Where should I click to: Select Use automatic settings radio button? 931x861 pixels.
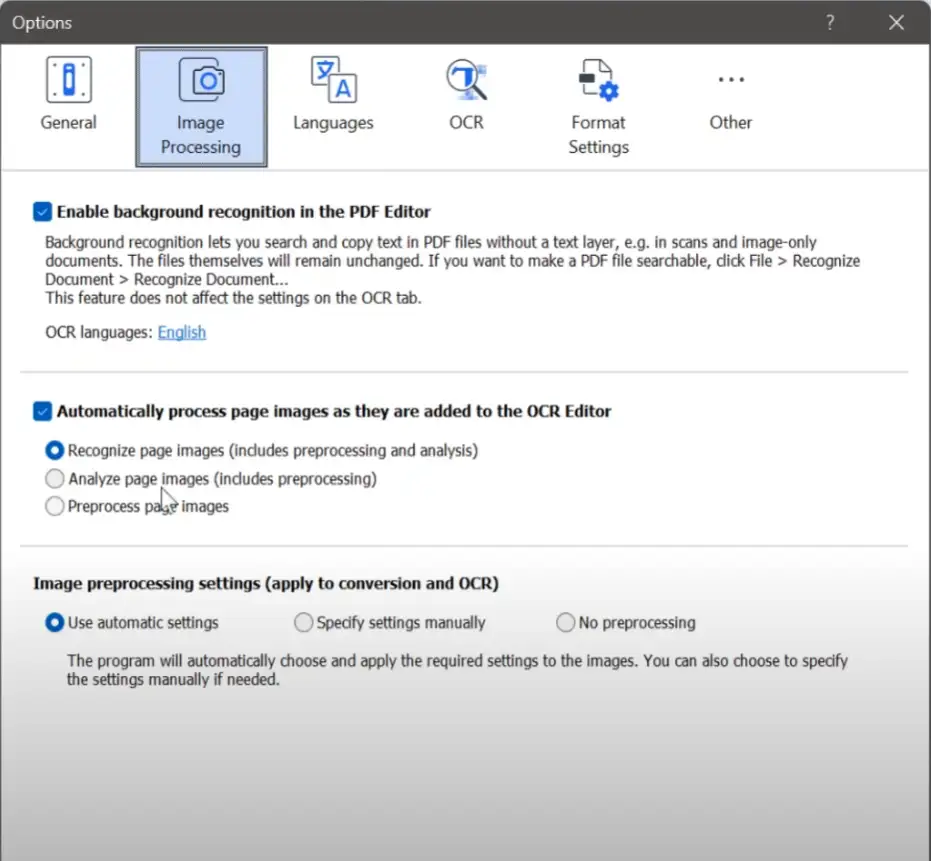55,623
